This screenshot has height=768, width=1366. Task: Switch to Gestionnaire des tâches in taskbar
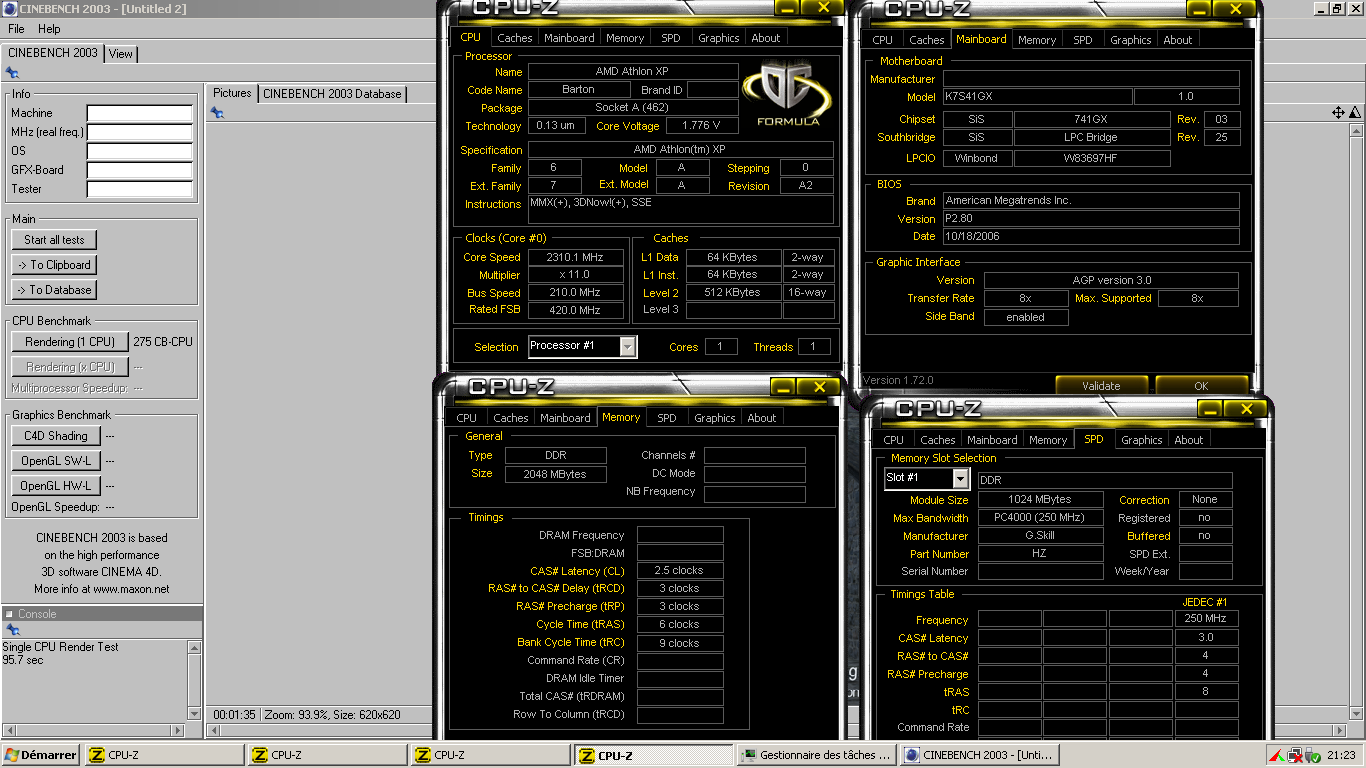tap(815, 755)
